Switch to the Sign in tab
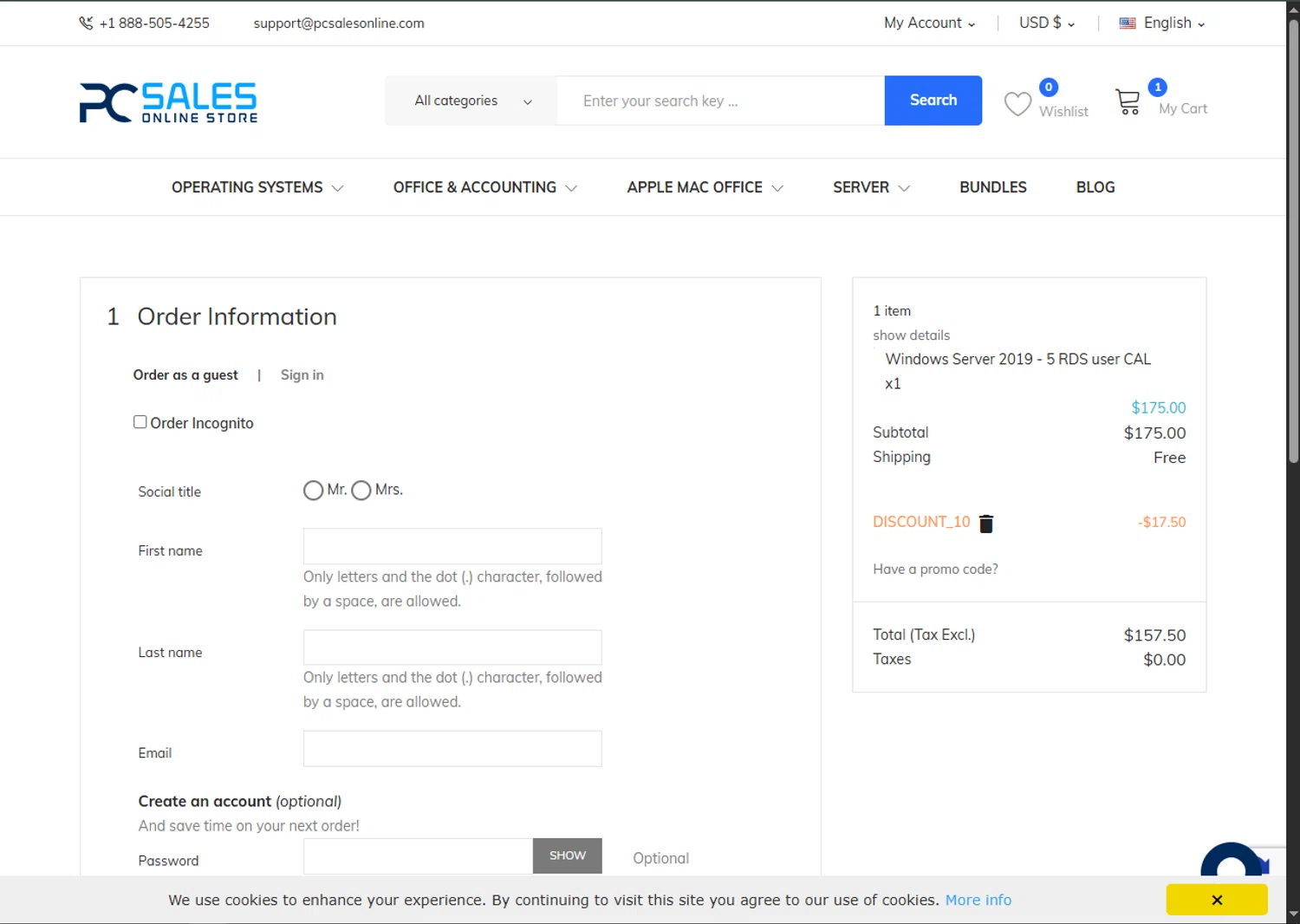 302,375
